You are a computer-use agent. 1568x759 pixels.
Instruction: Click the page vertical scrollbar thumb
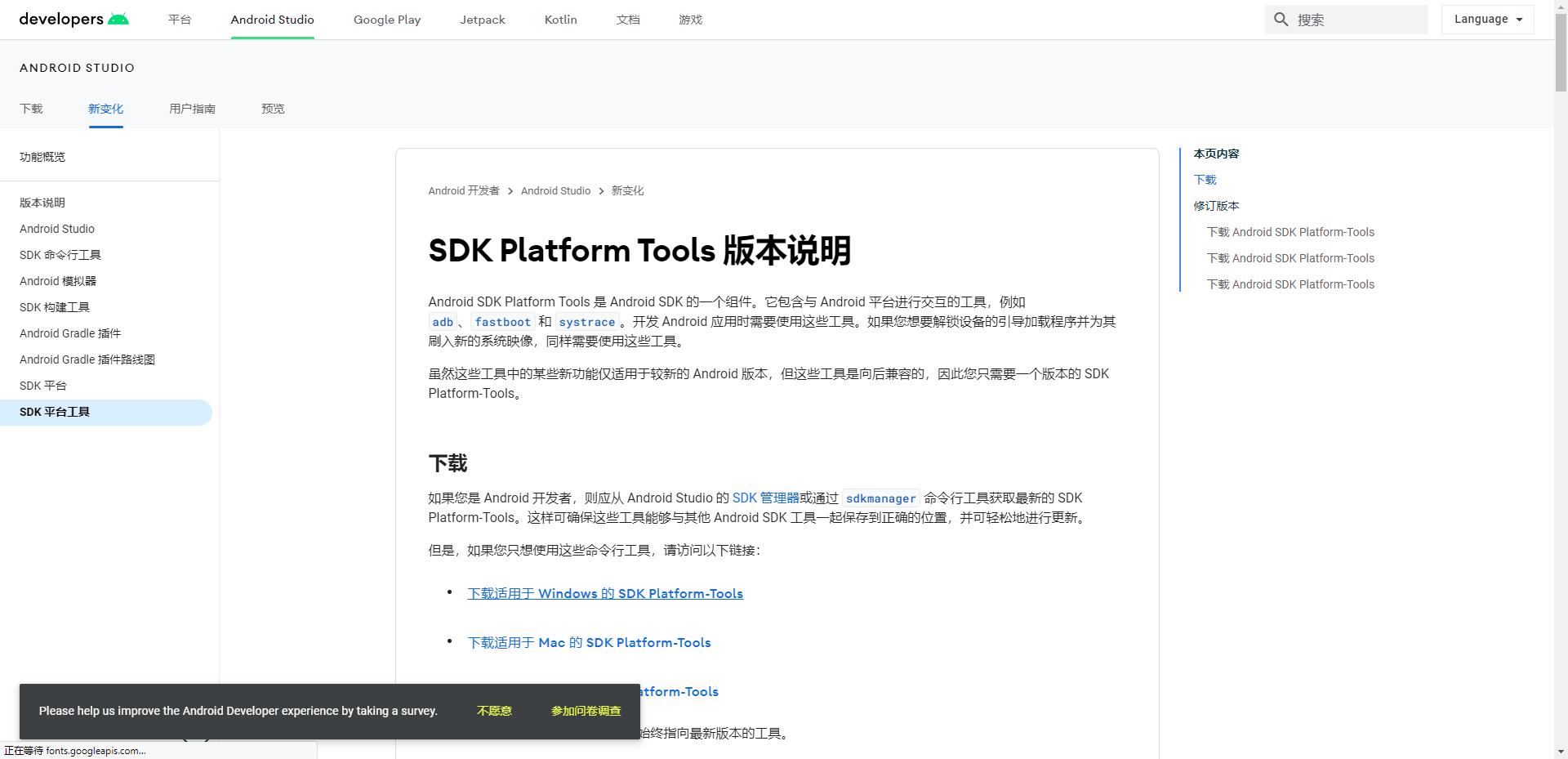1561,51
